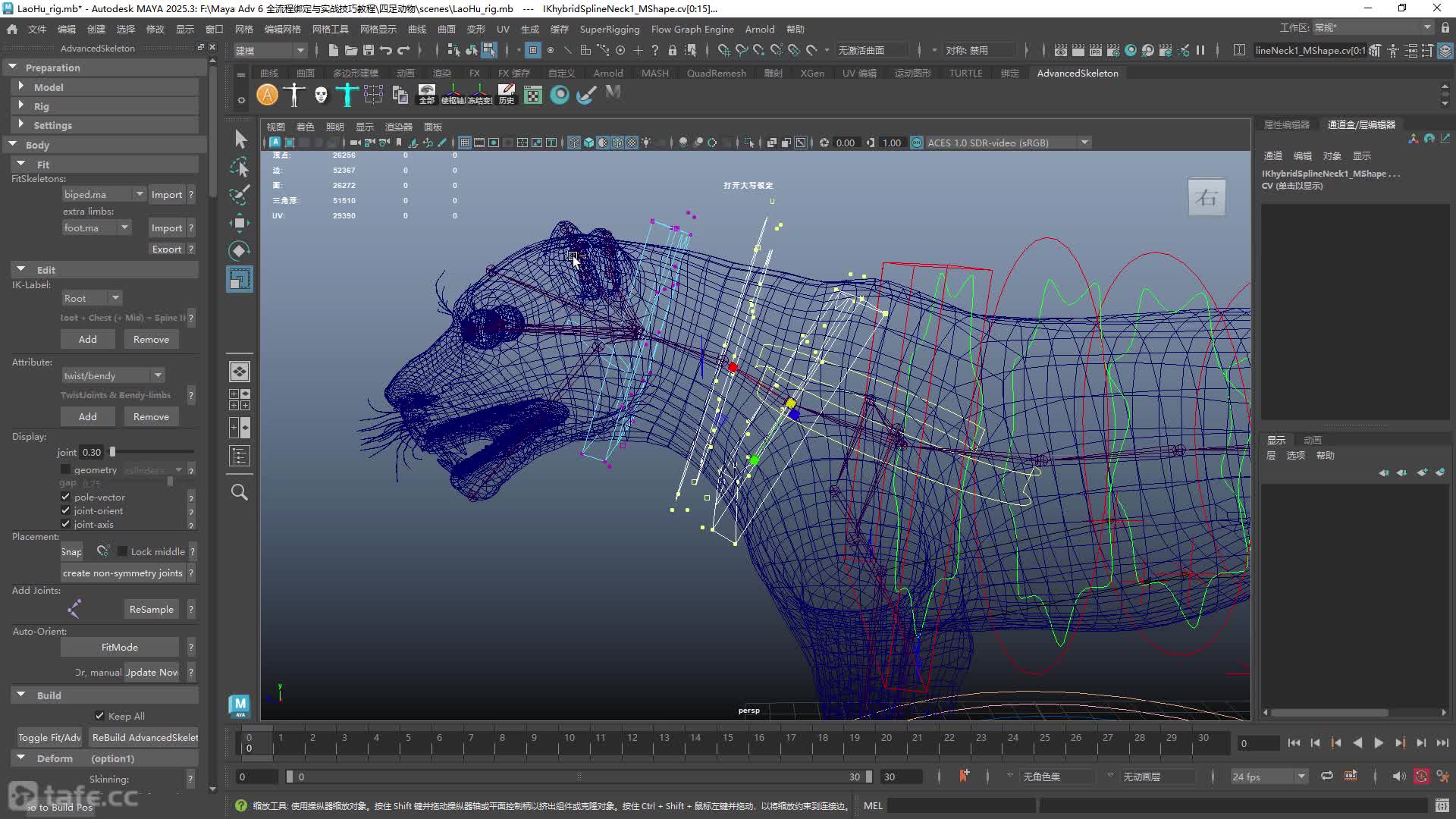Disable the Keep All checkbox
Screen dimensions: 1456x819
[x=99, y=715]
